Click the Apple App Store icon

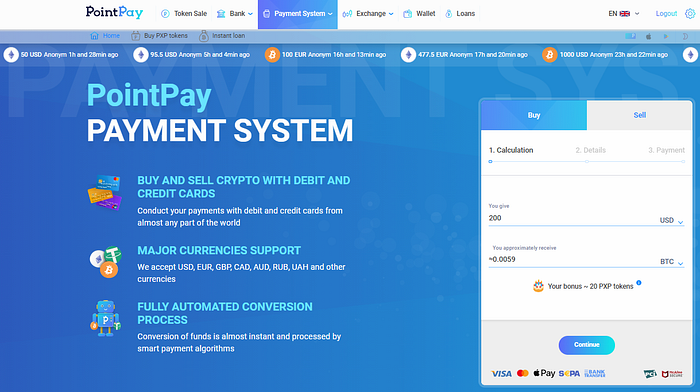click(648, 36)
